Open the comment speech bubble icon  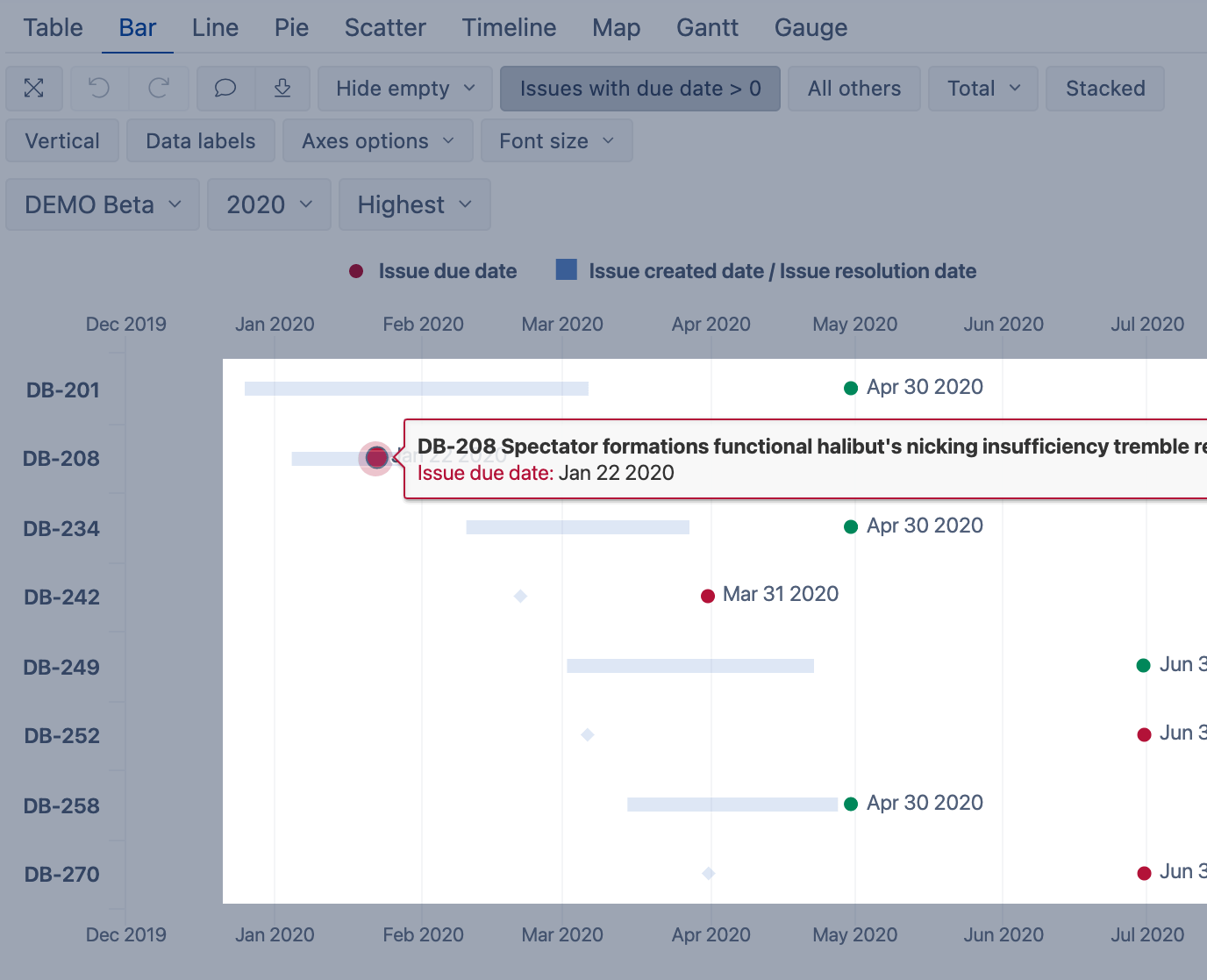coord(225,89)
